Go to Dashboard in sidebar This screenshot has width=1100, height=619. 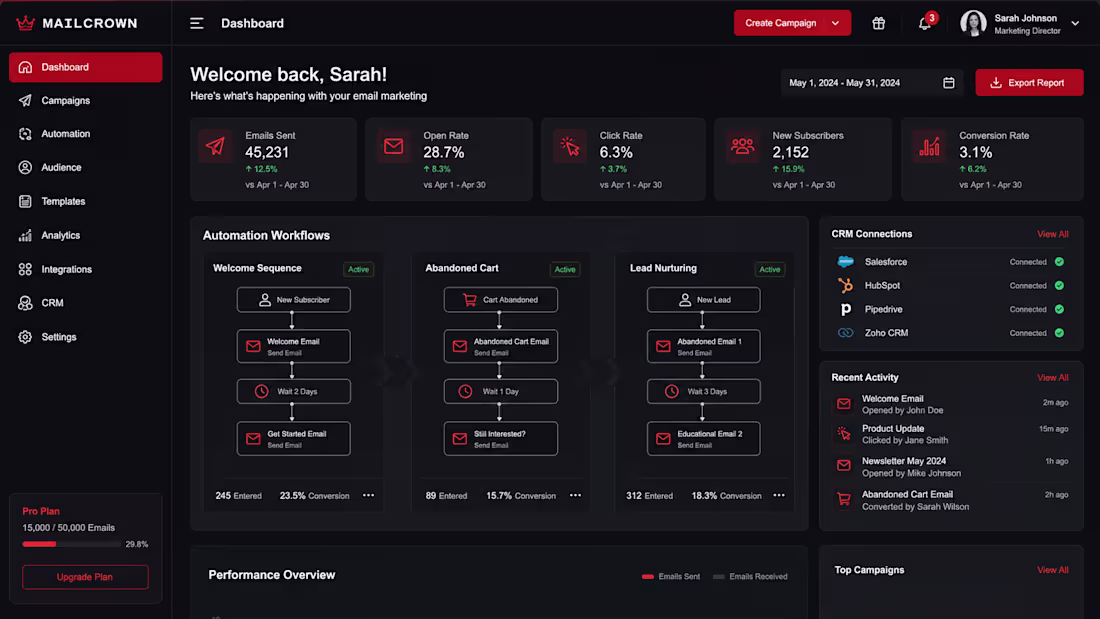(x=86, y=67)
